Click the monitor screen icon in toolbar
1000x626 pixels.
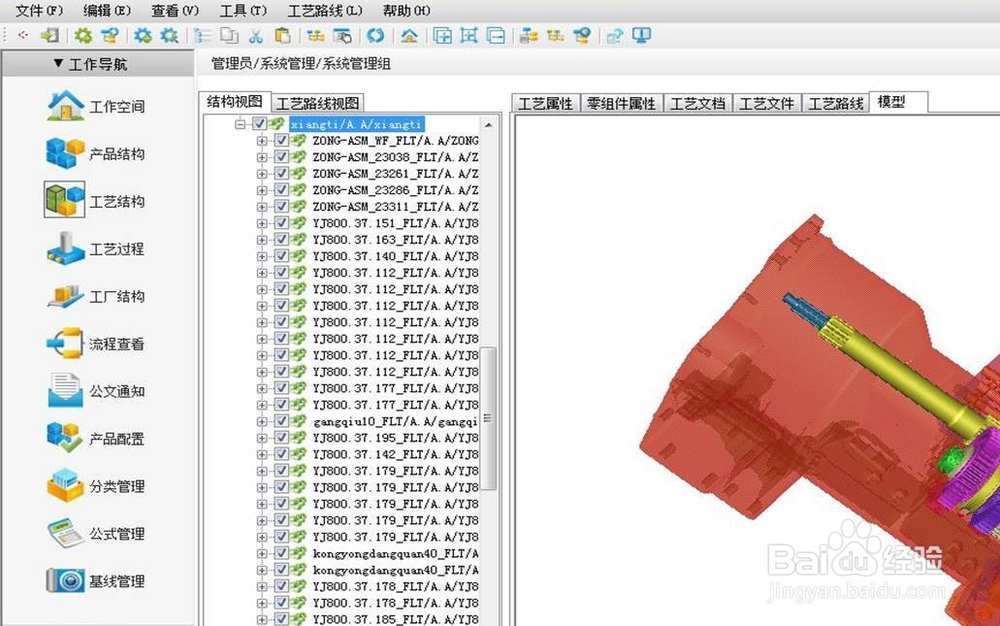point(642,36)
